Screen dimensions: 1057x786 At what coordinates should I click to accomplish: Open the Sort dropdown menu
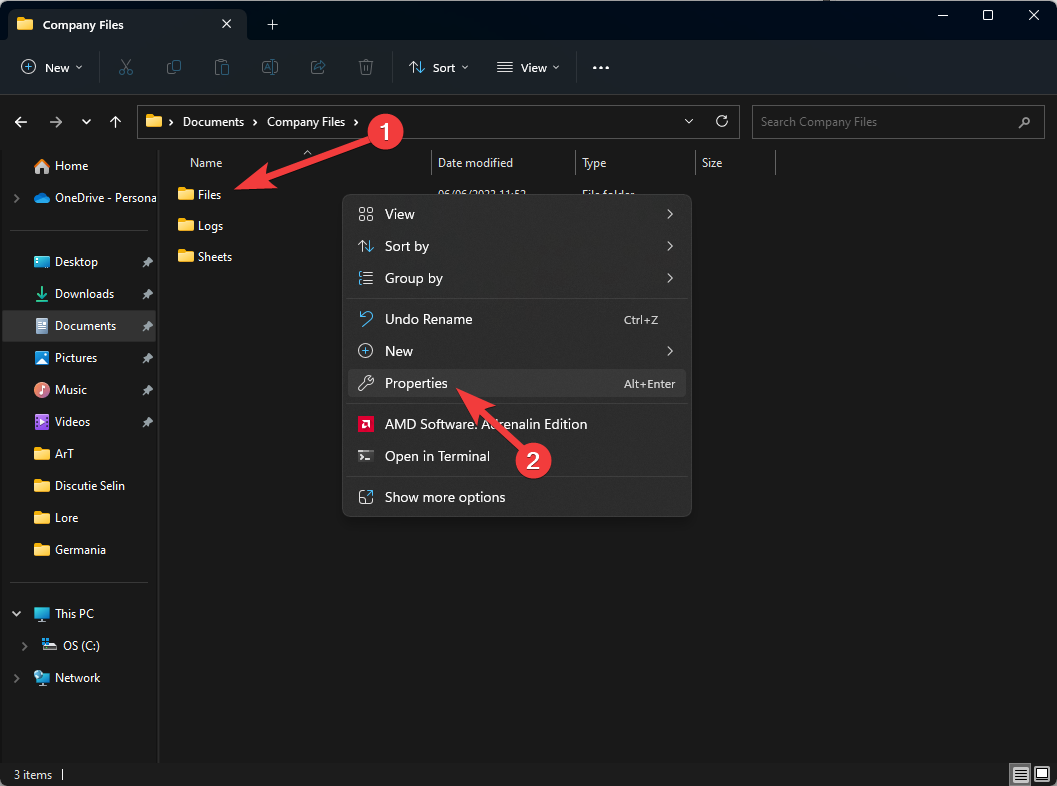point(432,67)
